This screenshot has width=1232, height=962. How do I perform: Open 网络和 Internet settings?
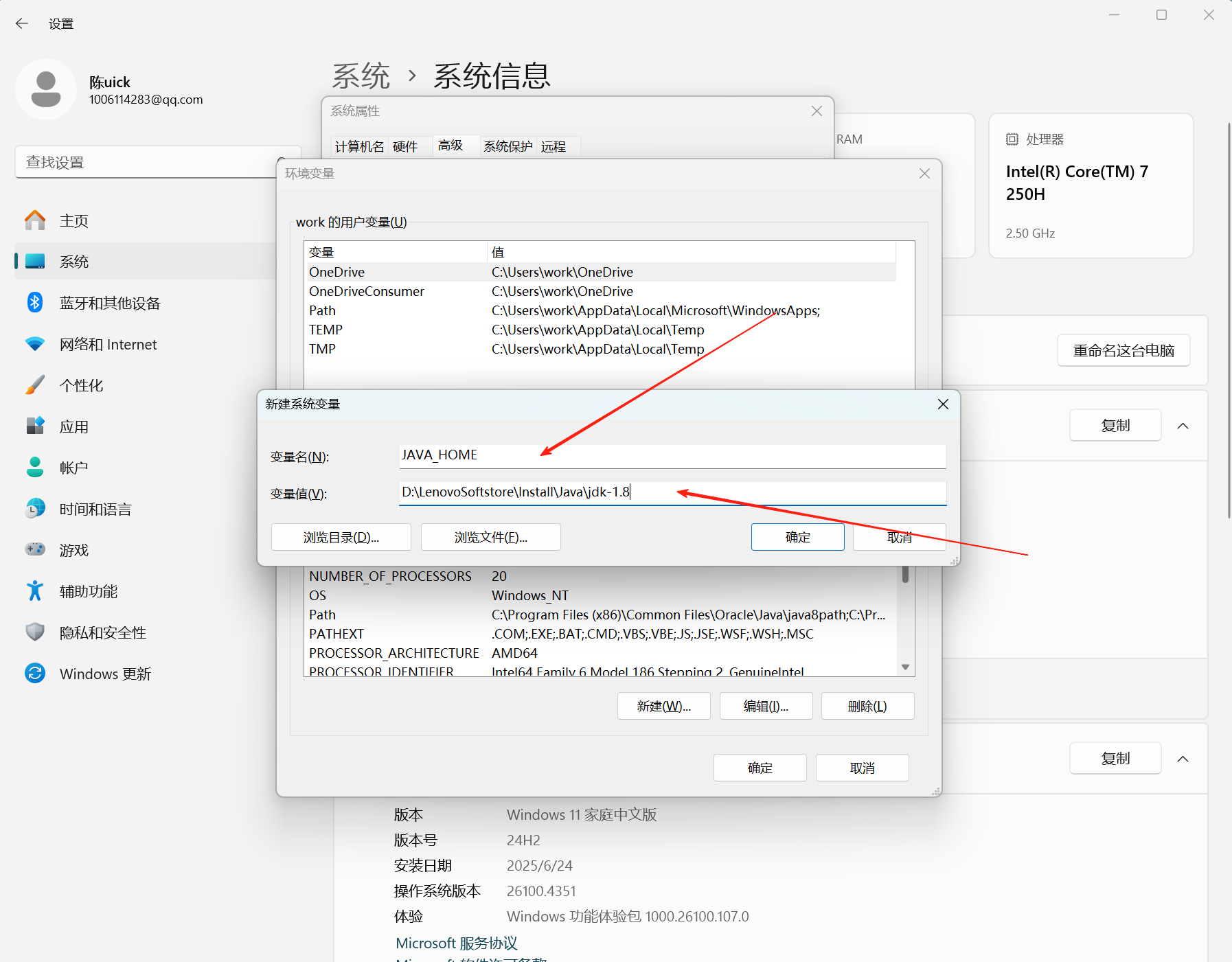click(x=108, y=344)
